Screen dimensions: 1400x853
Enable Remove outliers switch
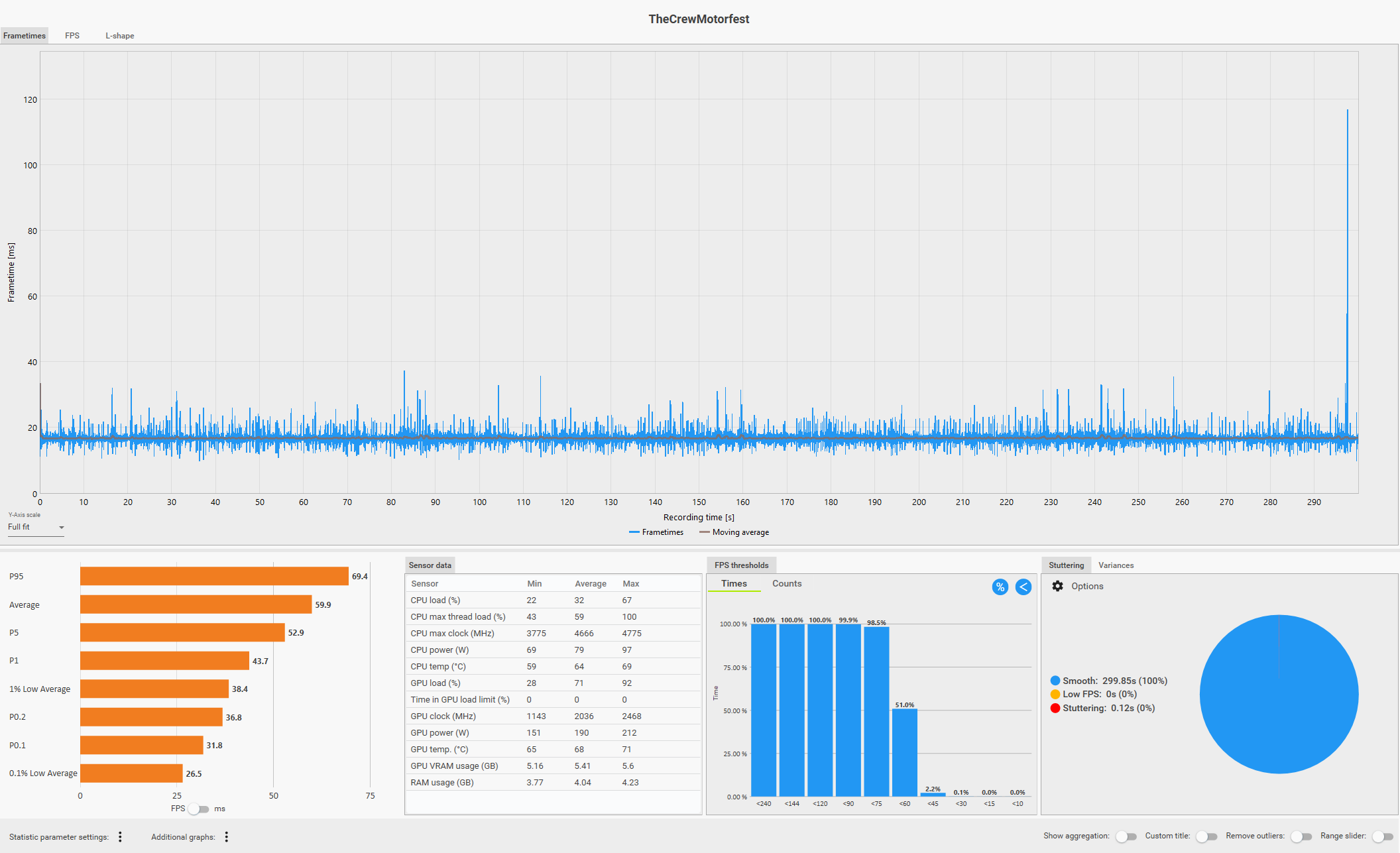coord(1301,836)
